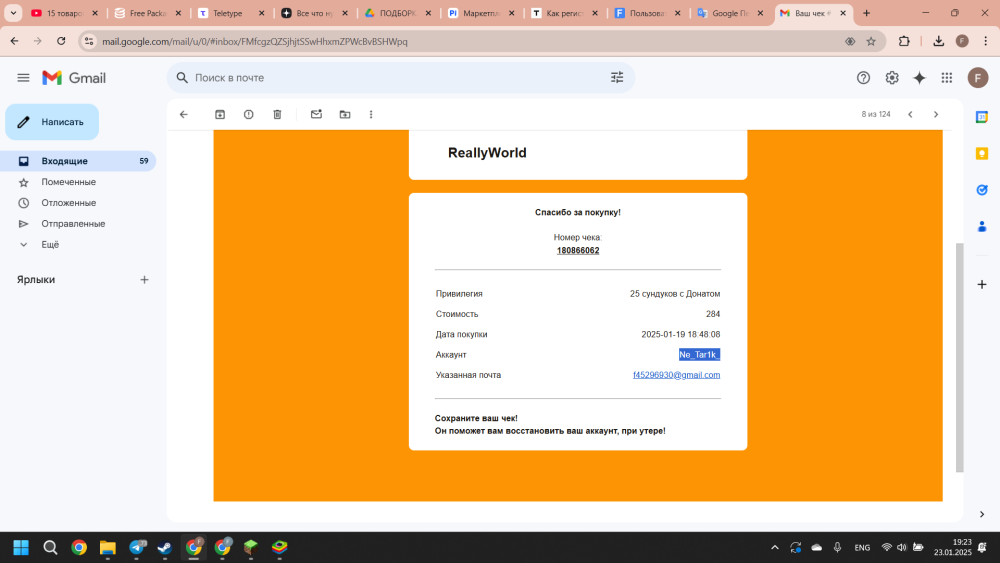Click the email vertical scrollbar

point(959,357)
